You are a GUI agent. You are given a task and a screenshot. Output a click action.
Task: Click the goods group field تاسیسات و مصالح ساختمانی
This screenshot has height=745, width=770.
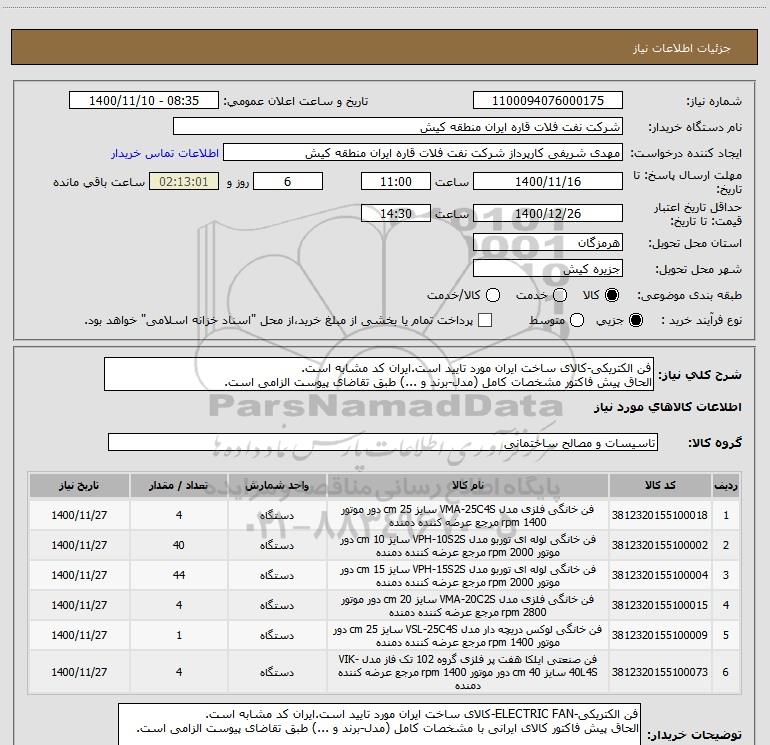coord(383,442)
